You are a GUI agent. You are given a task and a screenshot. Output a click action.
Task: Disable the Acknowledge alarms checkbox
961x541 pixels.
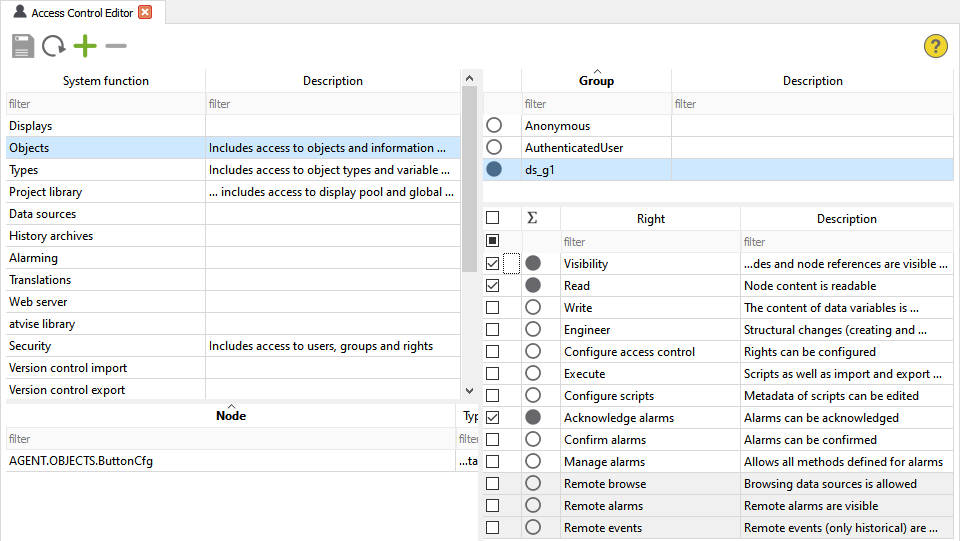click(x=492, y=418)
